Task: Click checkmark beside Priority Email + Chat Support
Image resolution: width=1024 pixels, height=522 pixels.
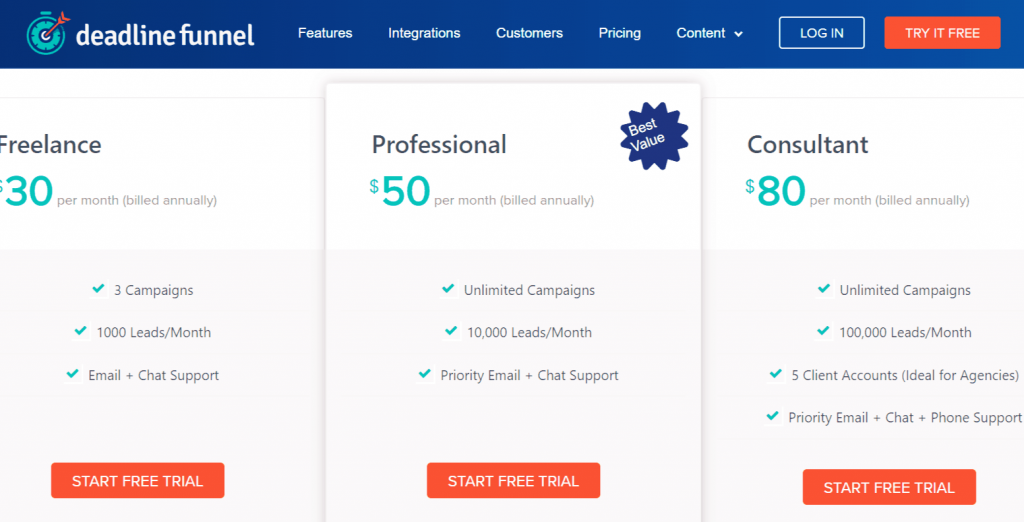Action: (x=424, y=374)
